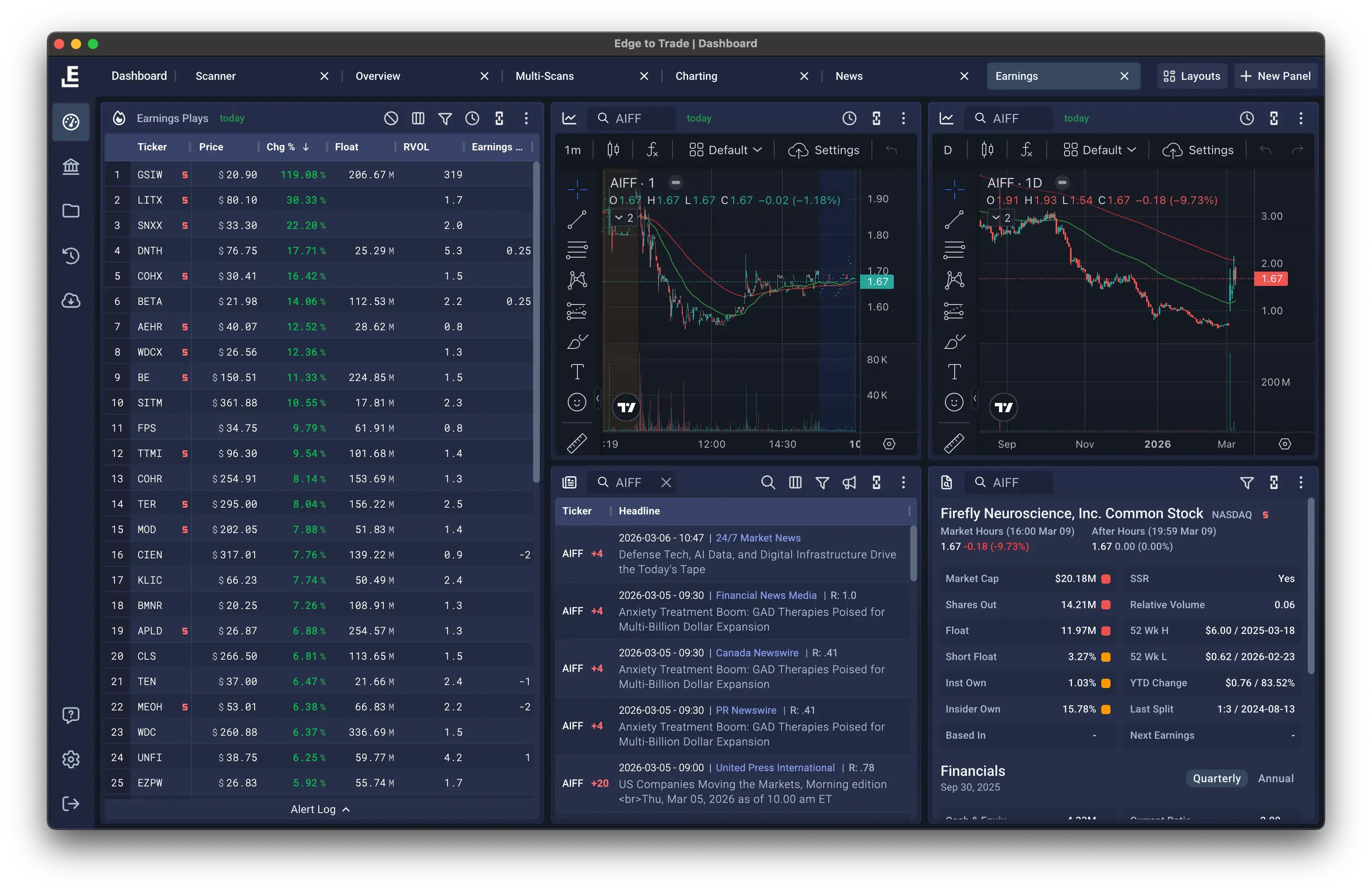
Task: Switch Financials to Annual view
Action: [1275, 778]
